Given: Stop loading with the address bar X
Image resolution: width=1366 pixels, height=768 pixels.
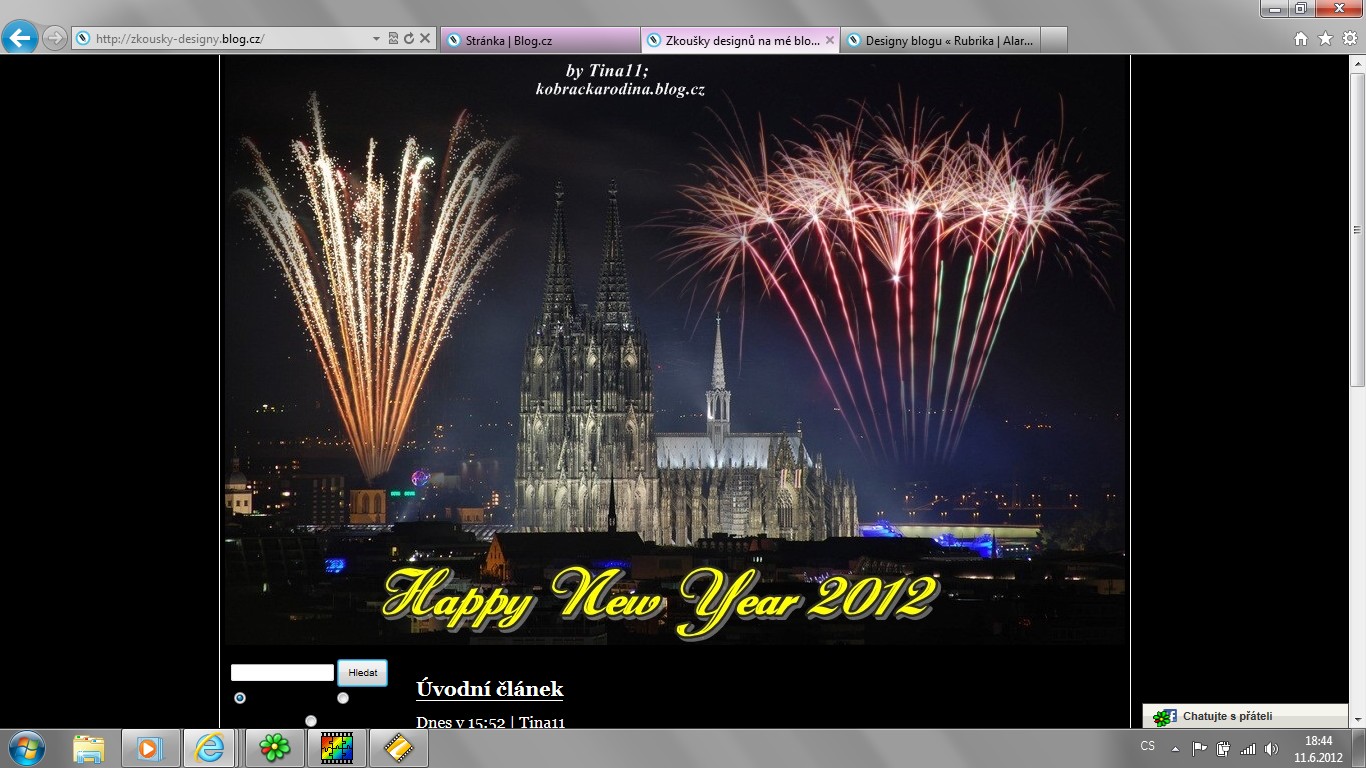Looking at the screenshot, I should coord(424,39).
